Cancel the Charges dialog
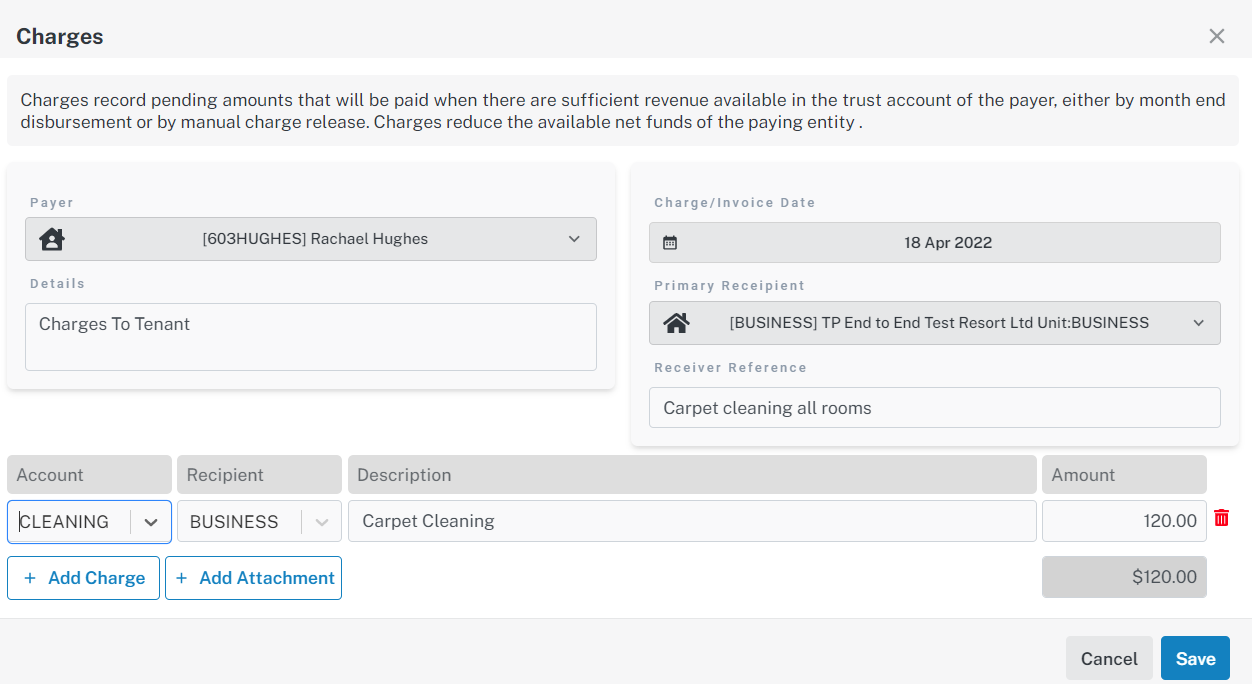The height and width of the screenshot is (684, 1252). click(x=1109, y=658)
